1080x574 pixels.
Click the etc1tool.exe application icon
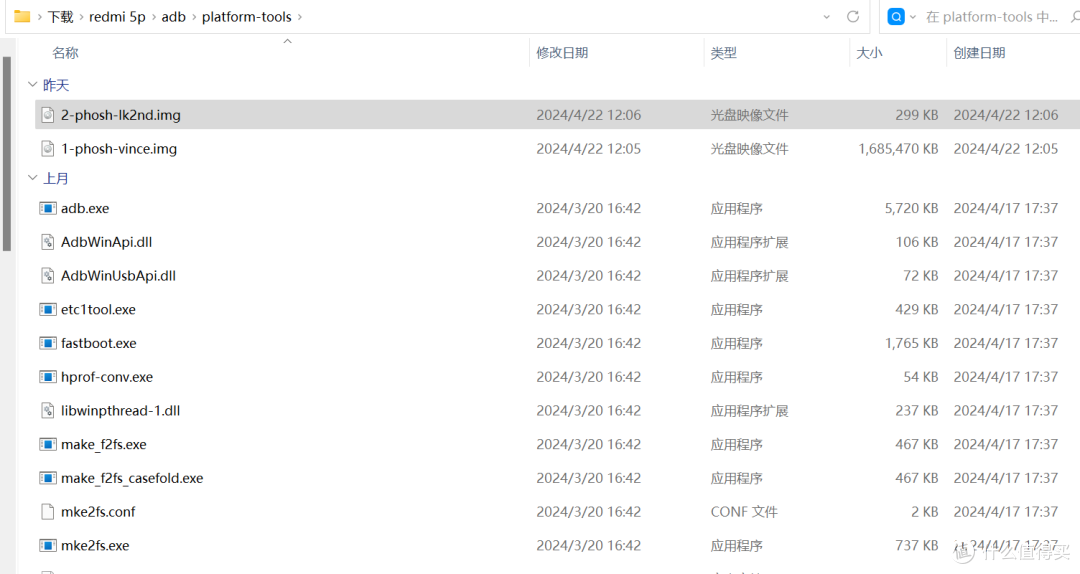[x=48, y=309]
